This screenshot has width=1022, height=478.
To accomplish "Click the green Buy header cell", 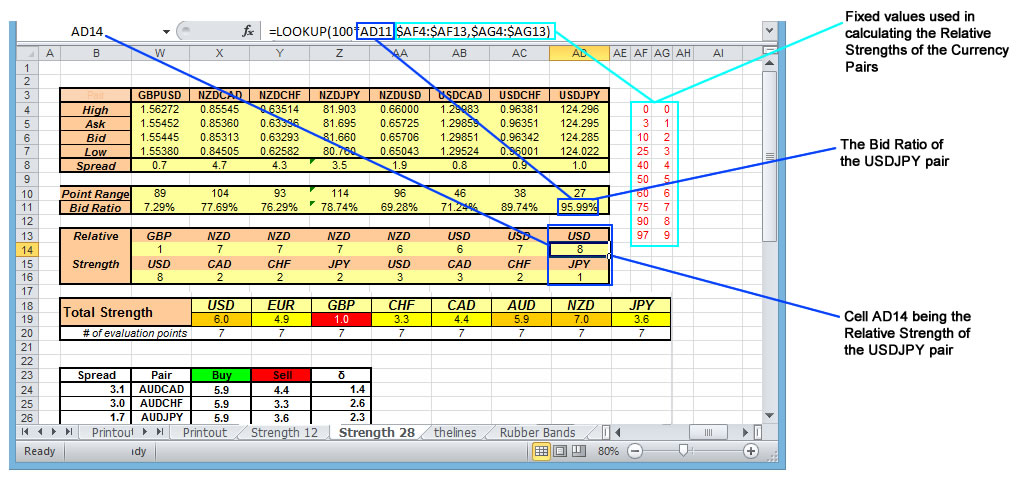I will (x=220, y=376).
